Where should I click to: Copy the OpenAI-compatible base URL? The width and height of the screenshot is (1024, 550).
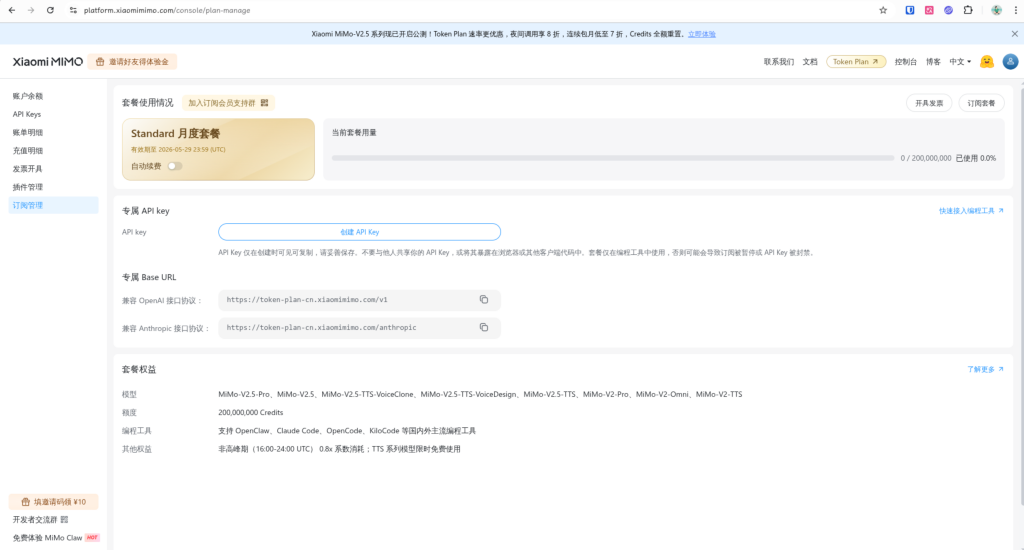click(x=484, y=300)
